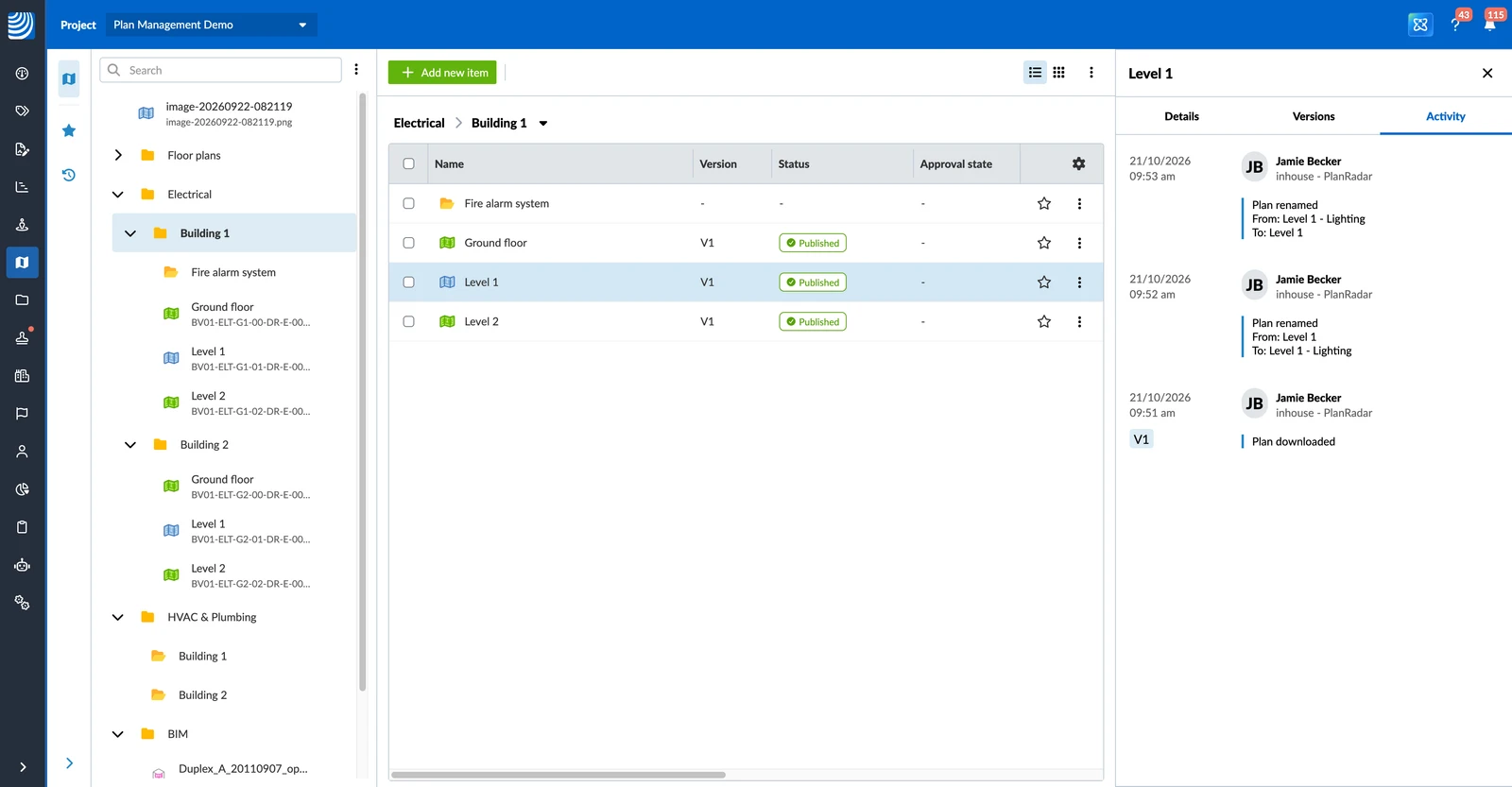Open table column settings gear
The height and width of the screenshot is (787, 1512).
pos(1079,164)
